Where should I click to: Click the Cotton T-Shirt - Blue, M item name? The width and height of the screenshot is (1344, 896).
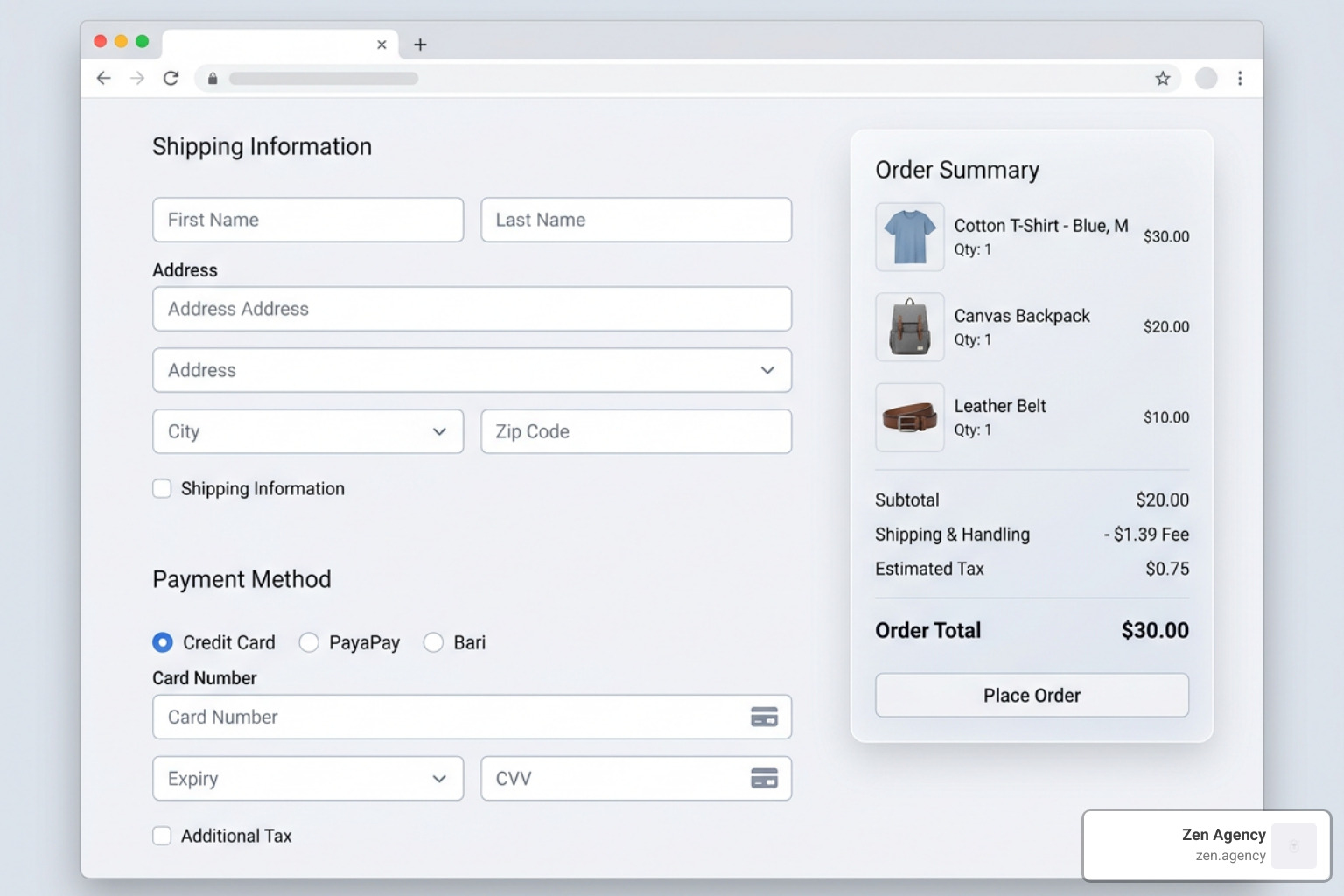pos(1041,225)
